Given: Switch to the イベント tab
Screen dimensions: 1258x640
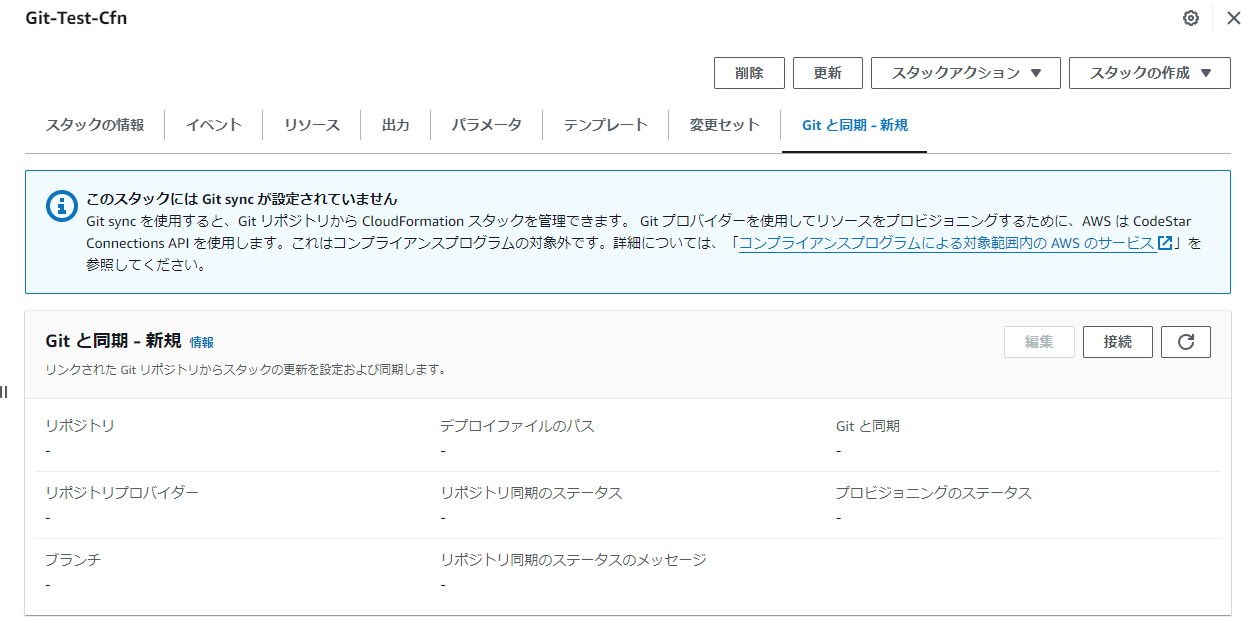Looking at the screenshot, I should [x=214, y=125].
